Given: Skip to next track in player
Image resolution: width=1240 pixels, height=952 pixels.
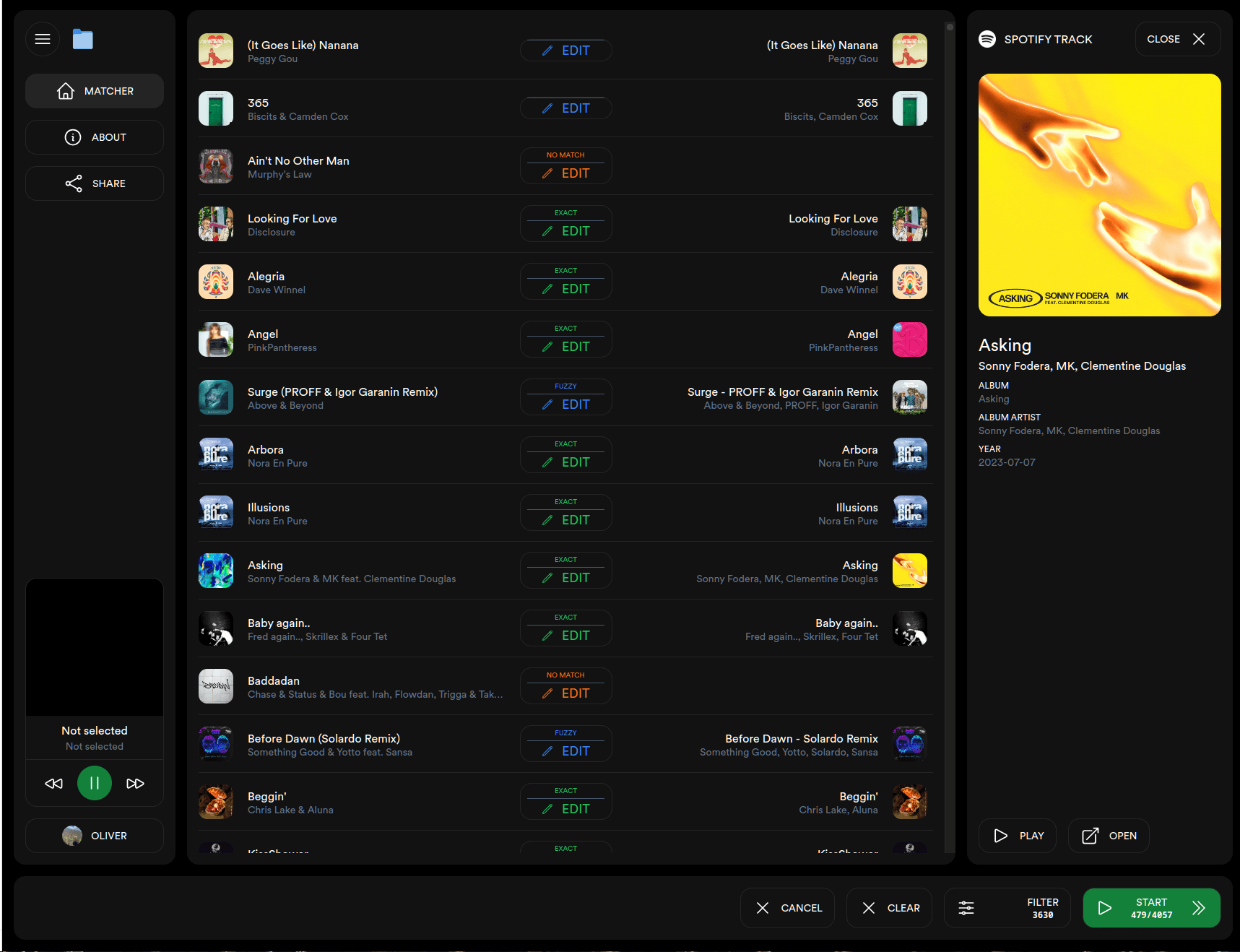Looking at the screenshot, I should click(135, 784).
